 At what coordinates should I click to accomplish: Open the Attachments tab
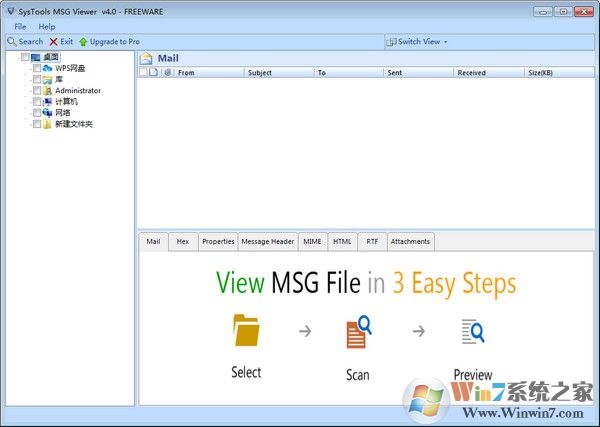pyautogui.click(x=411, y=241)
